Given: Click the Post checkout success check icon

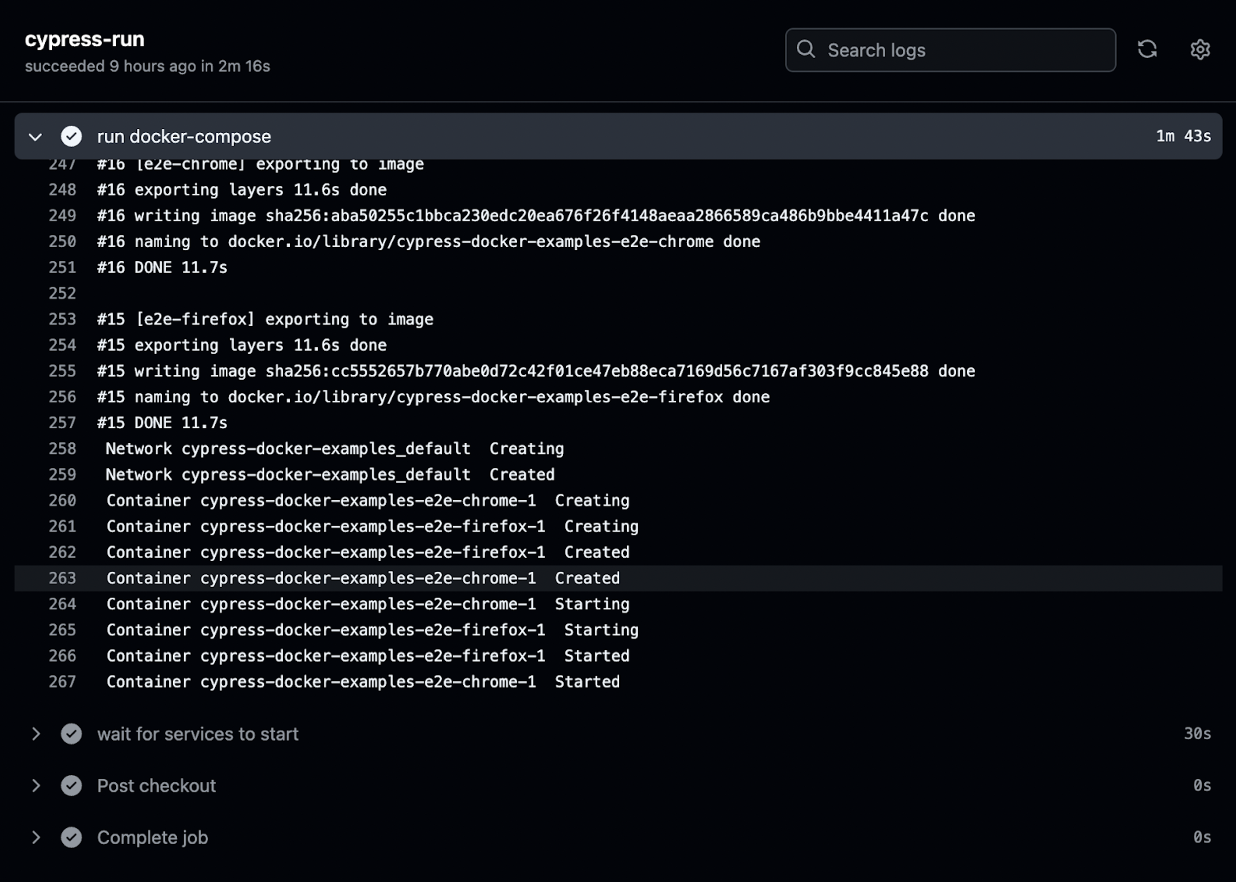Looking at the screenshot, I should (71, 786).
